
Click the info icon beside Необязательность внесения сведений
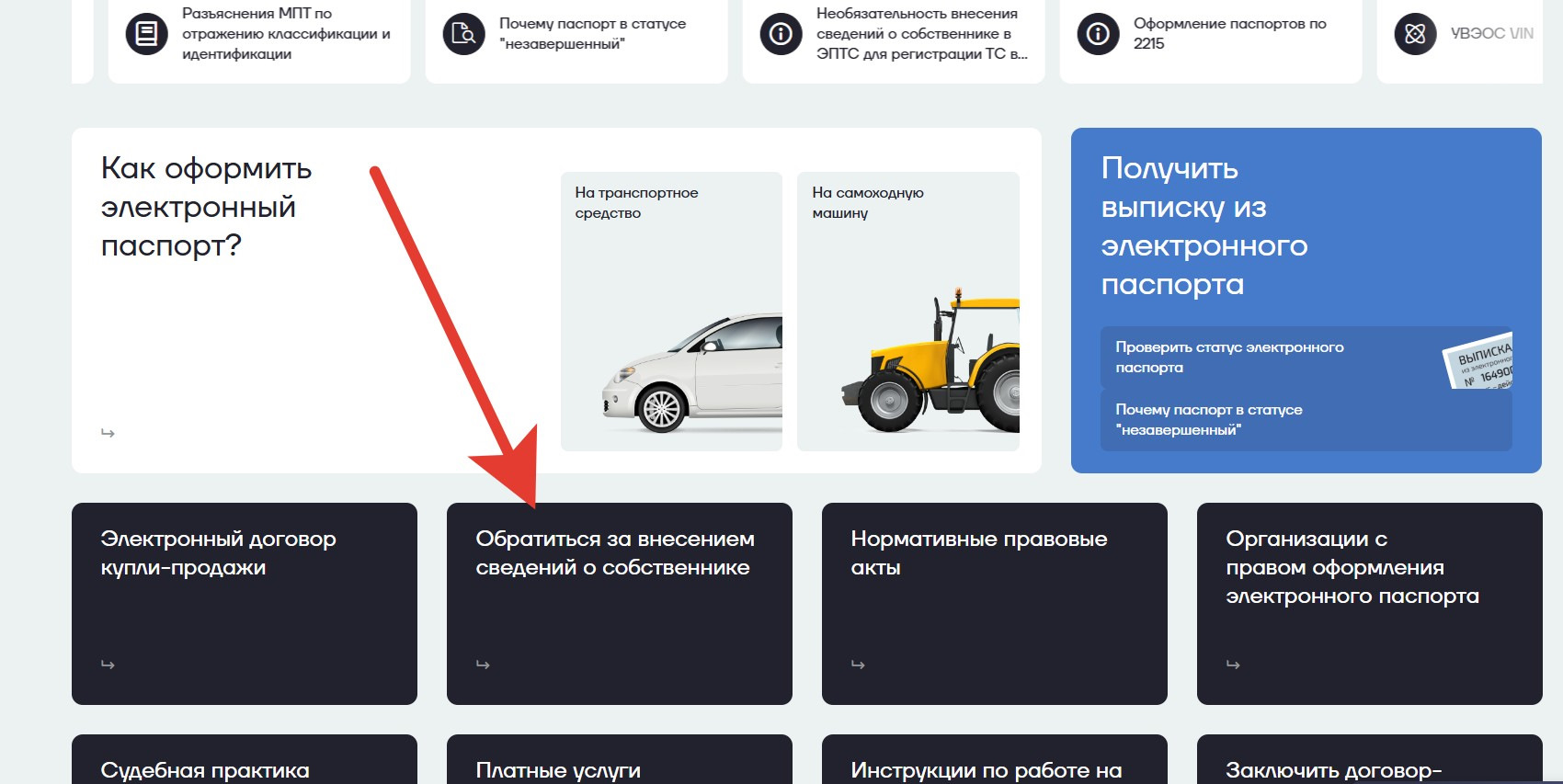(781, 34)
